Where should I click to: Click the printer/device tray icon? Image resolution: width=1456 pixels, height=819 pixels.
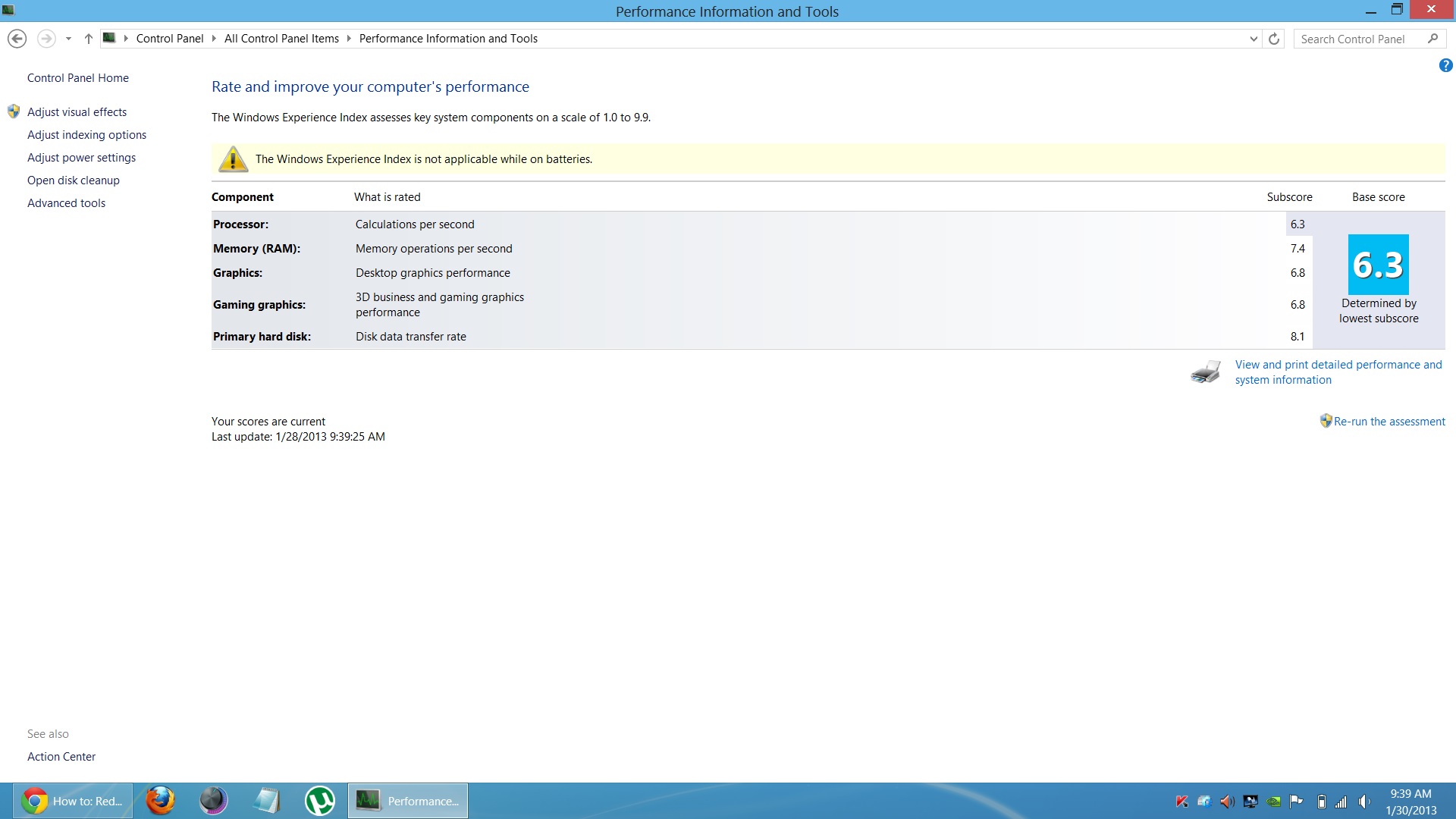tap(1204, 802)
